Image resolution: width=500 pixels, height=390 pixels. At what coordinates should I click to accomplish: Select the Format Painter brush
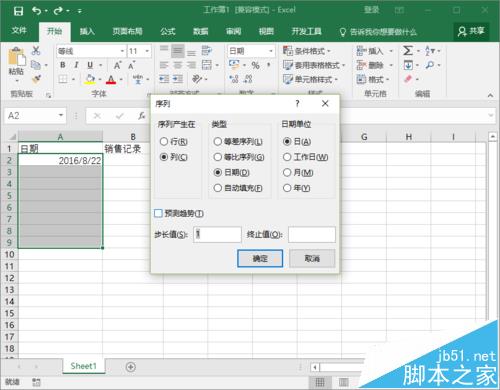36,79
